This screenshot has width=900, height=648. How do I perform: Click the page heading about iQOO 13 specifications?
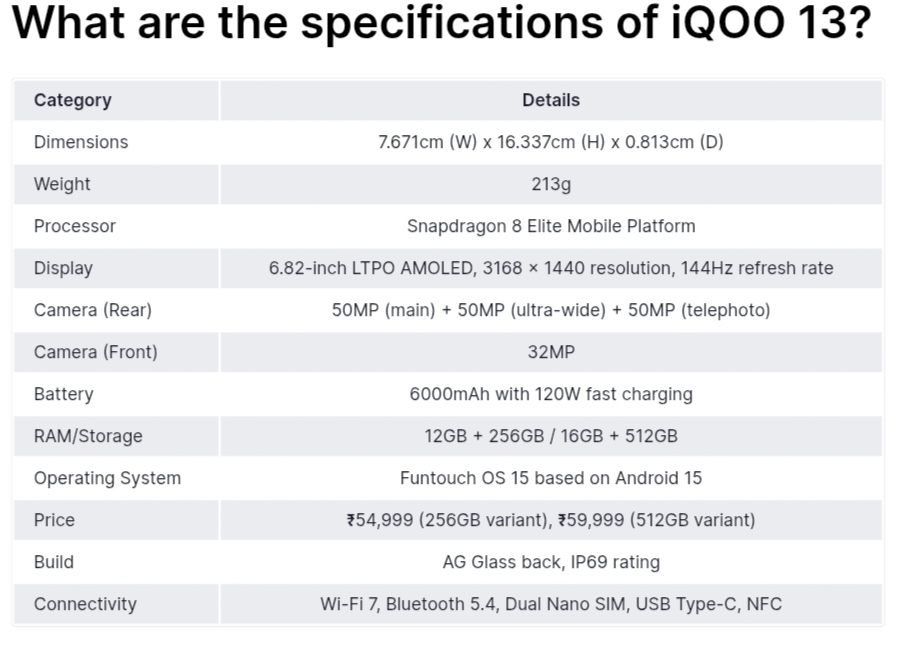click(439, 26)
